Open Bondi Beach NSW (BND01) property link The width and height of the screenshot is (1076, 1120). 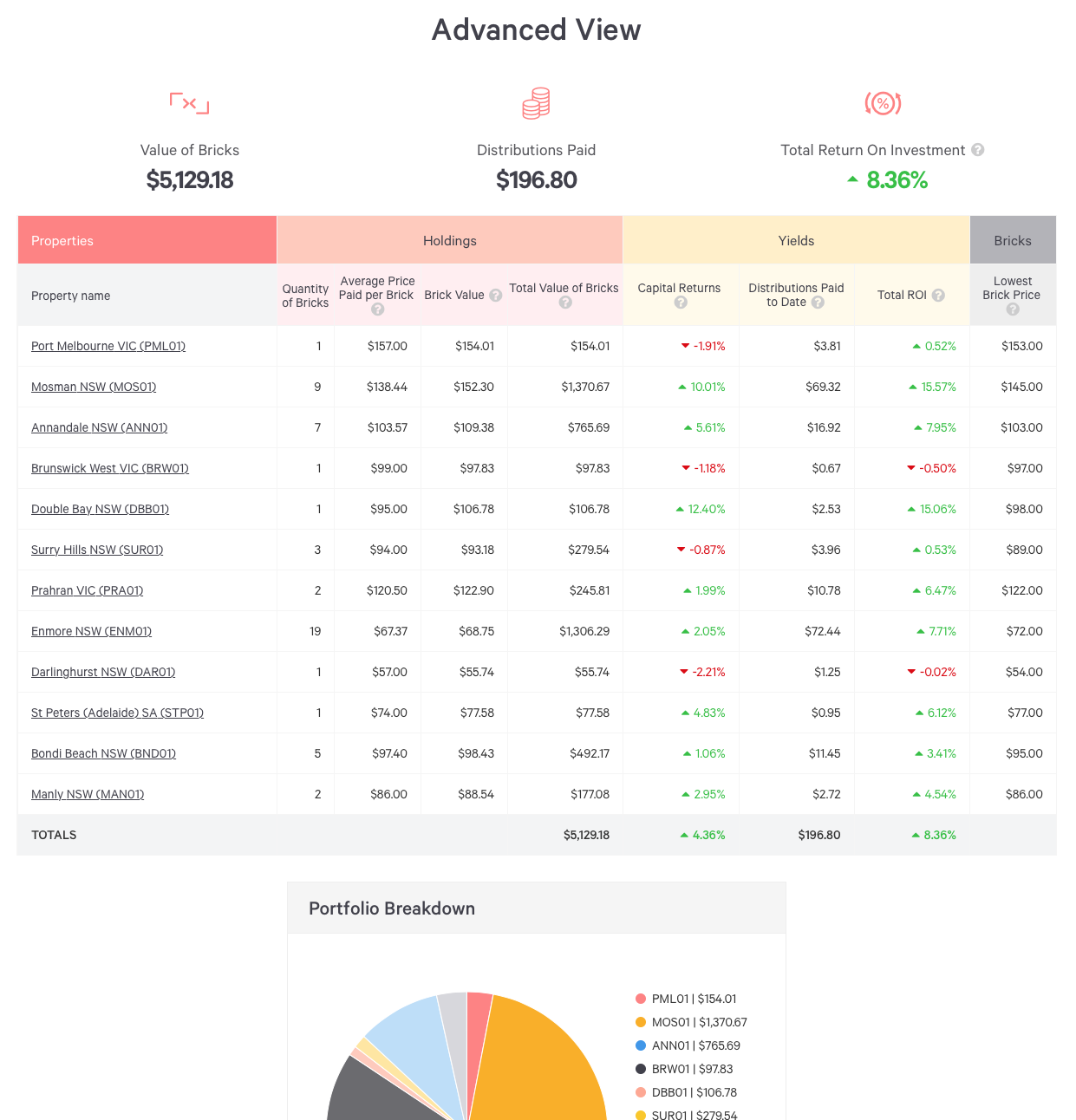tap(103, 753)
